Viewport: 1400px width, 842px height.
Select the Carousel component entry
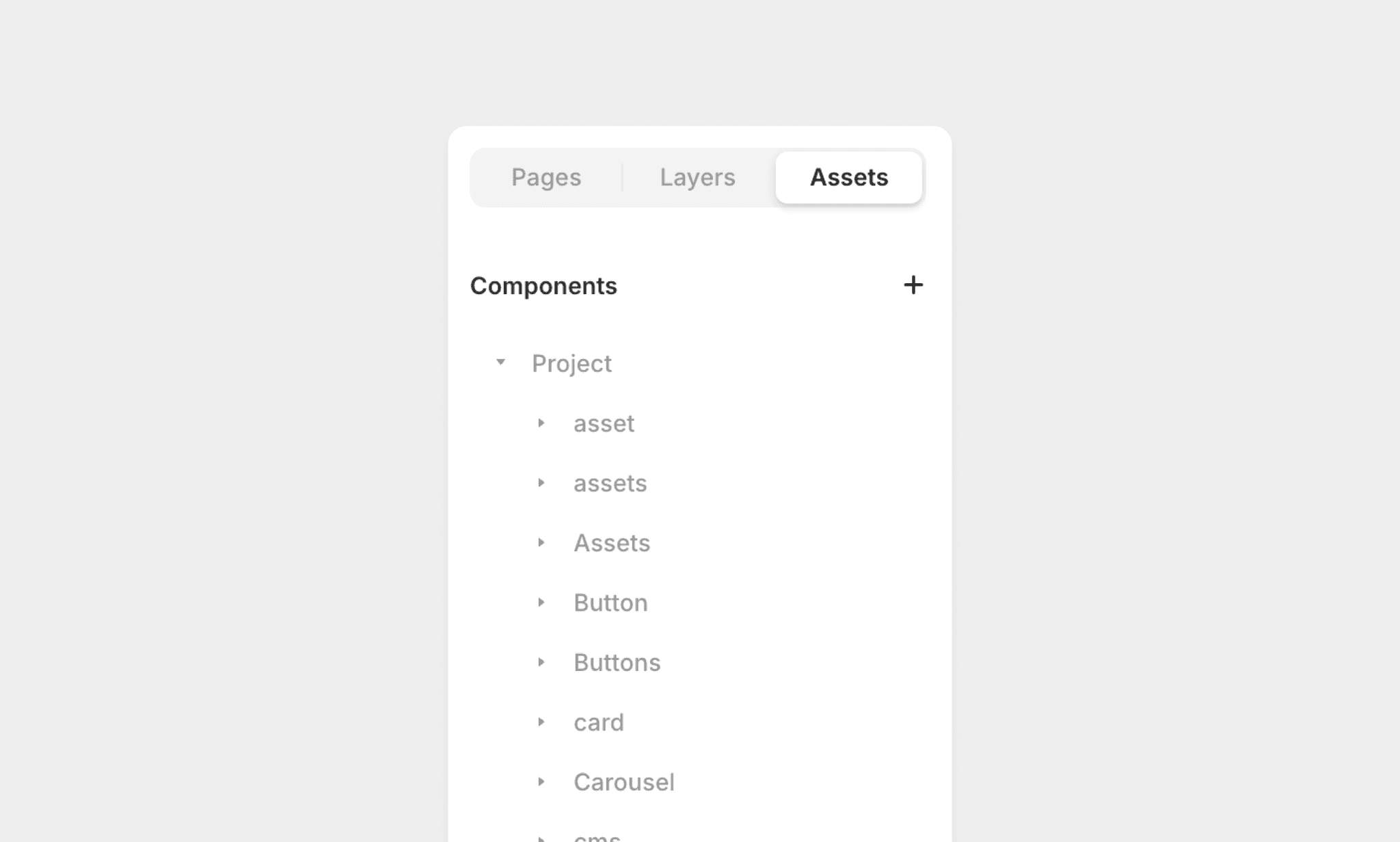[x=623, y=781]
